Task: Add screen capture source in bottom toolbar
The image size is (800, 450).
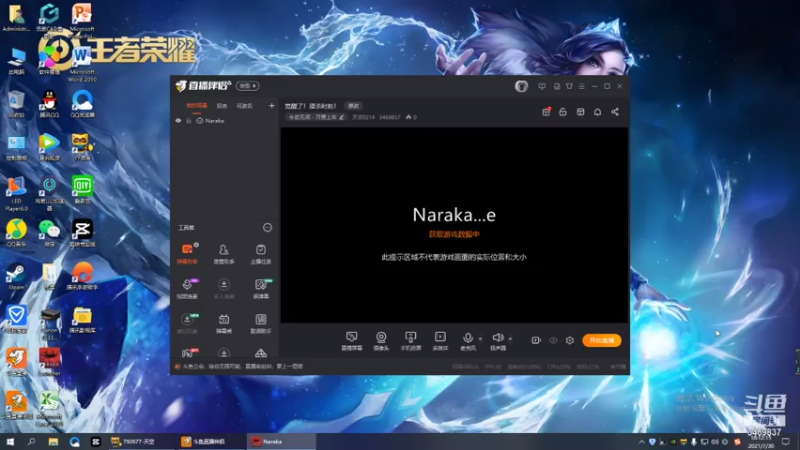Action: click(x=352, y=340)
